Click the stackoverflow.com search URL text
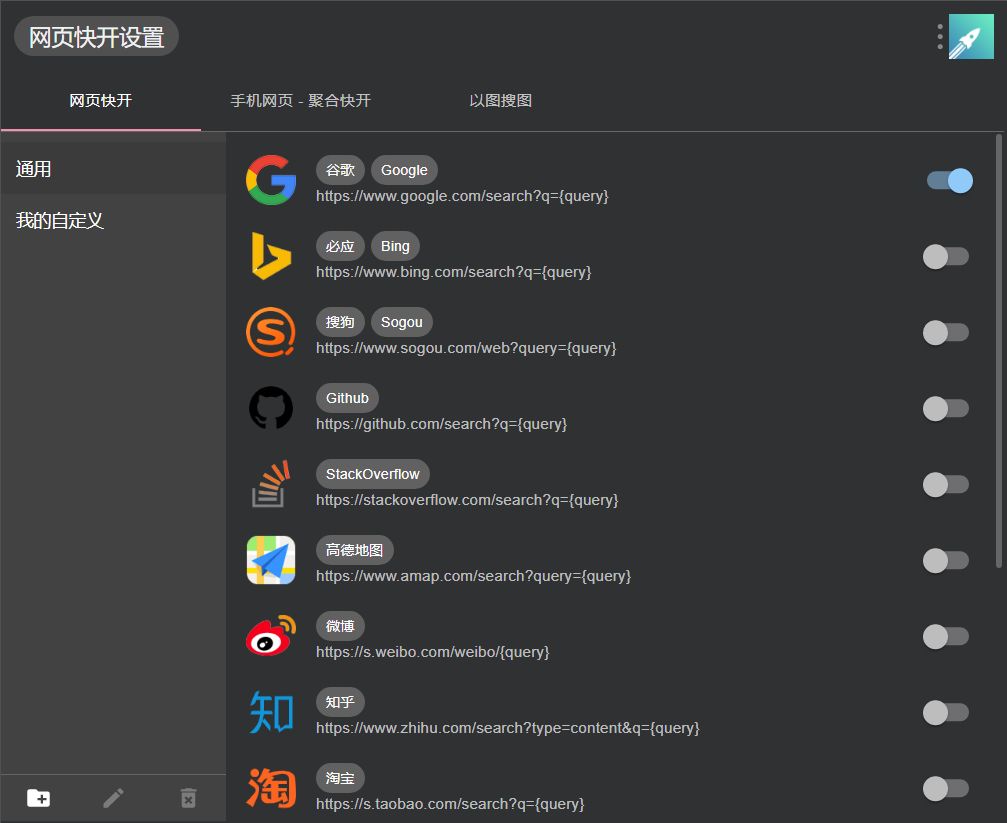The image size is (1007, 823). coord(467,500)
